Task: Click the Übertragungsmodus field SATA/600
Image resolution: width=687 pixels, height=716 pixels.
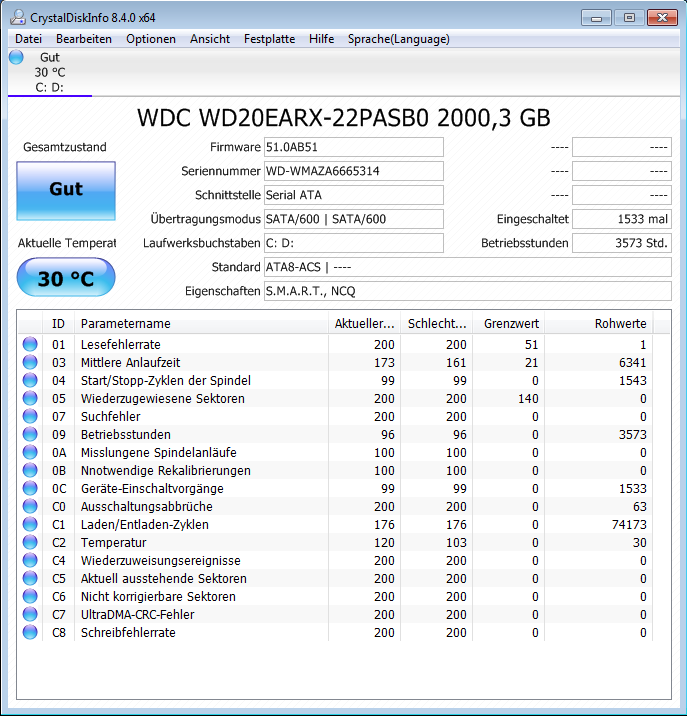Action: point(354,219)
